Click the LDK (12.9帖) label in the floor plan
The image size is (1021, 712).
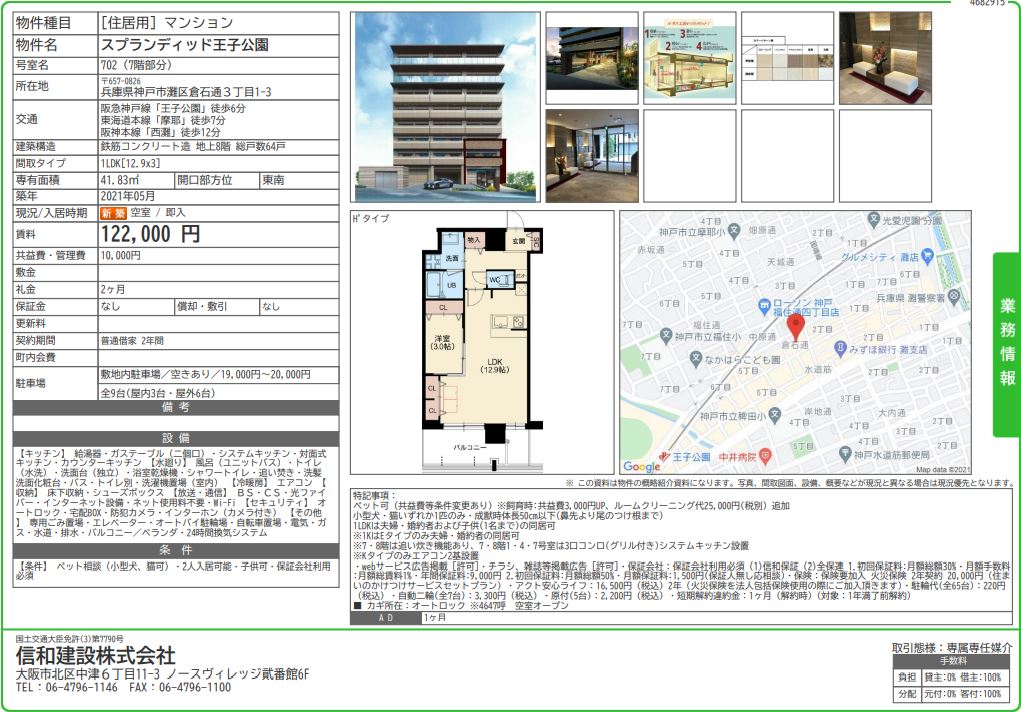tap(495, 365)
